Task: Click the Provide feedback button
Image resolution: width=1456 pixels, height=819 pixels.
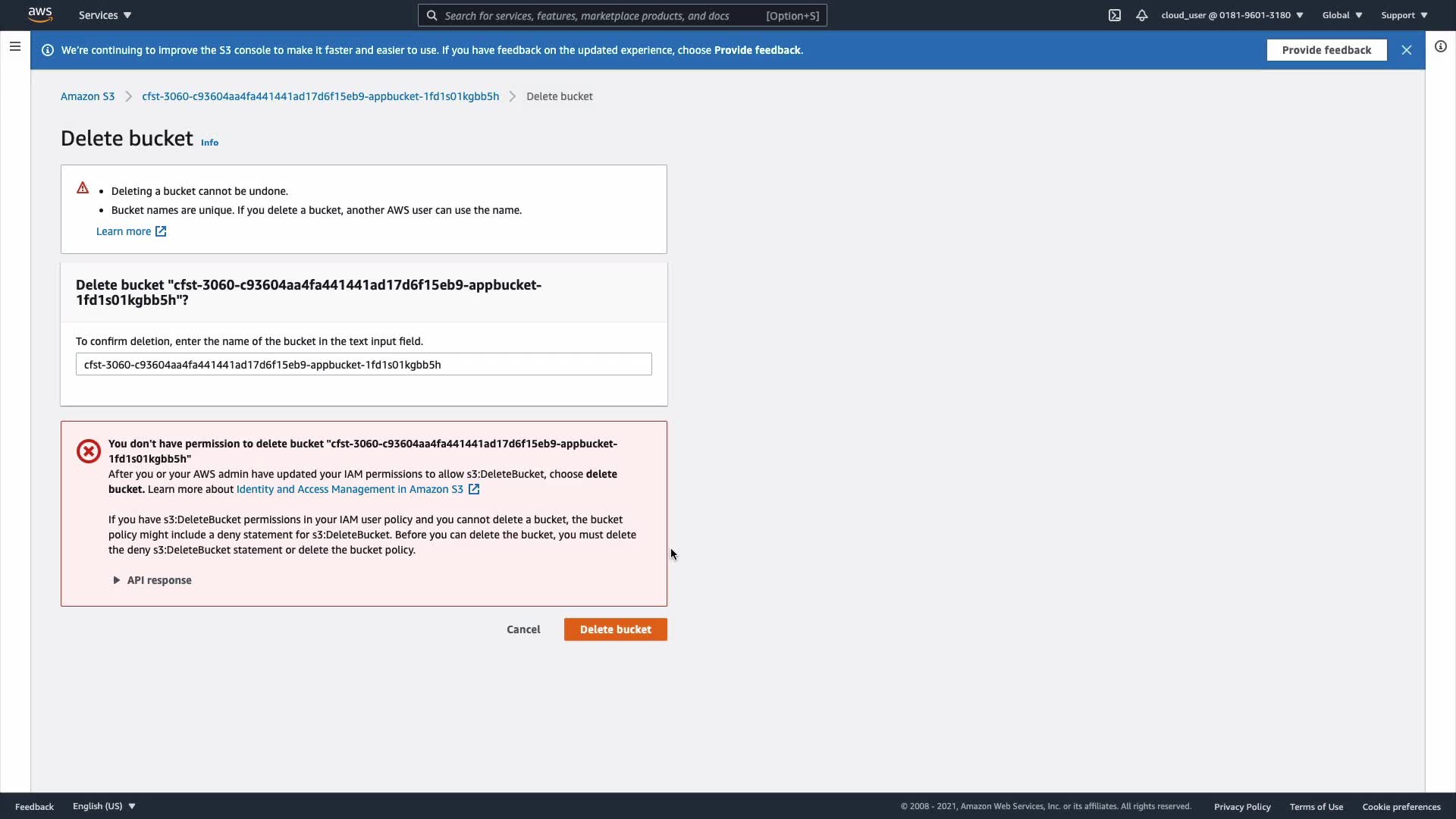Action: [x=1326, y=50]
